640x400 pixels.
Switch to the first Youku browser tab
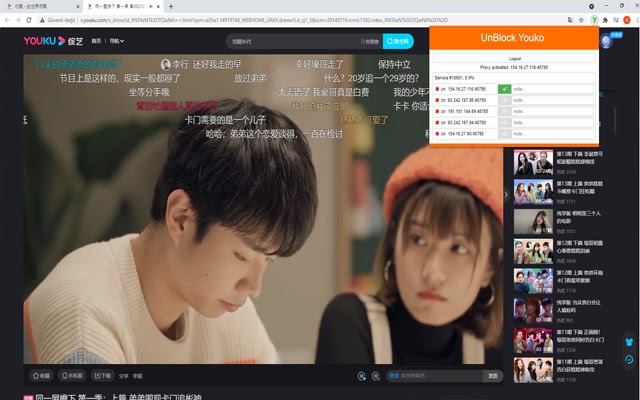pyautogui.click(x=41, y=7)
